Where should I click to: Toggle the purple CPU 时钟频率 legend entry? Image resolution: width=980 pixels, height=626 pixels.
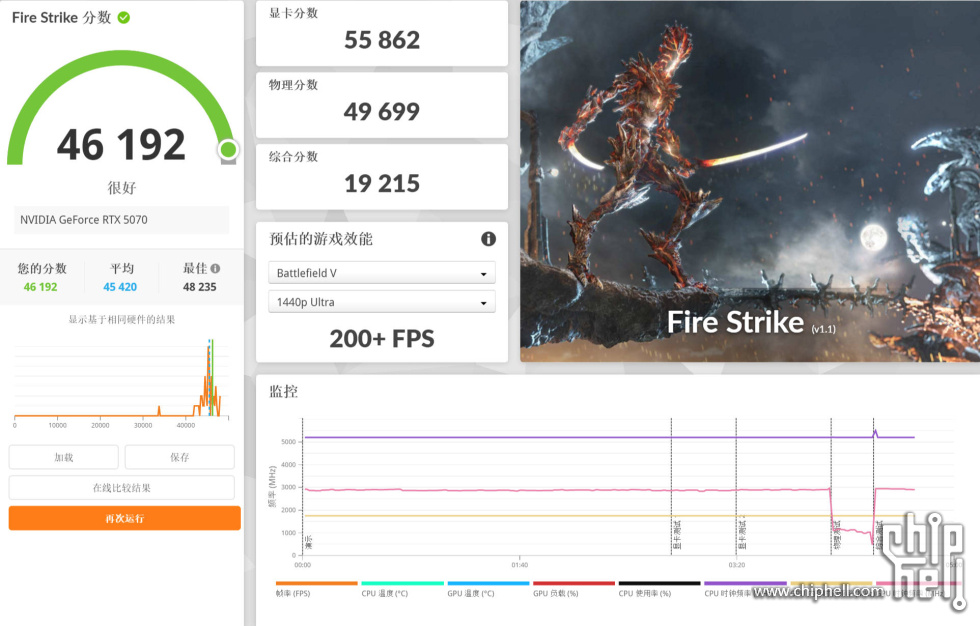coord(745,590)
